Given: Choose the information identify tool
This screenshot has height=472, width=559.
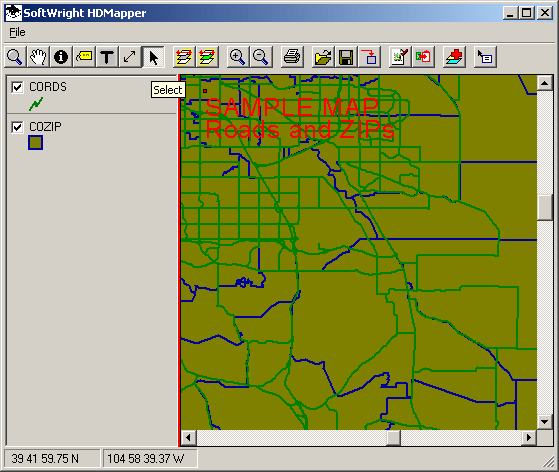Looking at the screenshot, I should pyautogui.click(x=61, y=57).
